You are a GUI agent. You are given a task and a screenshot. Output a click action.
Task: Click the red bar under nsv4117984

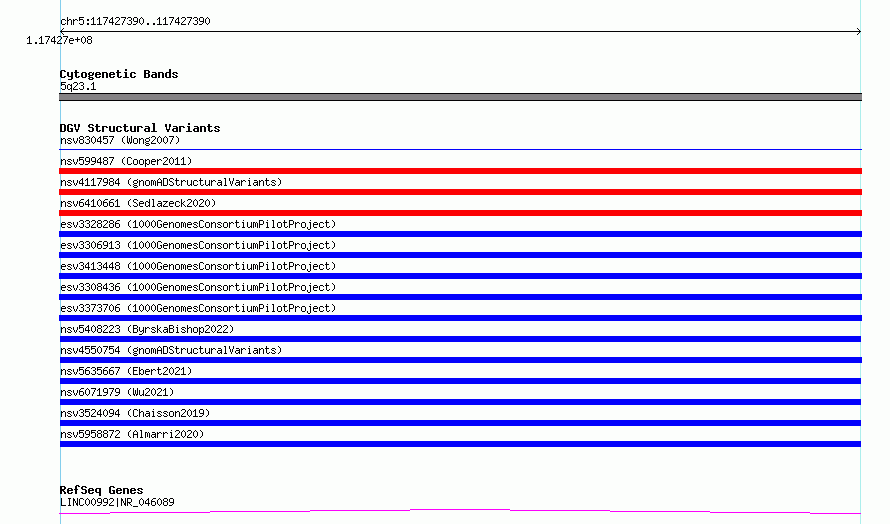[460, 192]
